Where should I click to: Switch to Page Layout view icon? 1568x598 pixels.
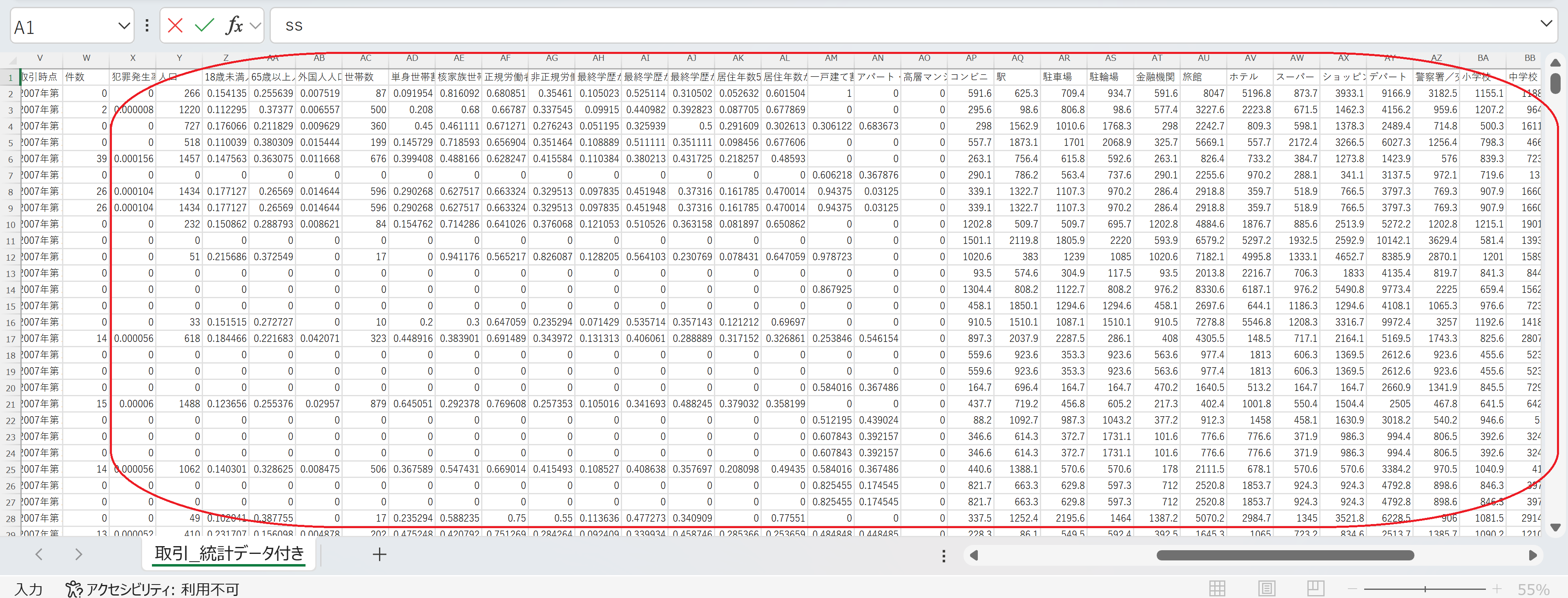[1267, 588]
